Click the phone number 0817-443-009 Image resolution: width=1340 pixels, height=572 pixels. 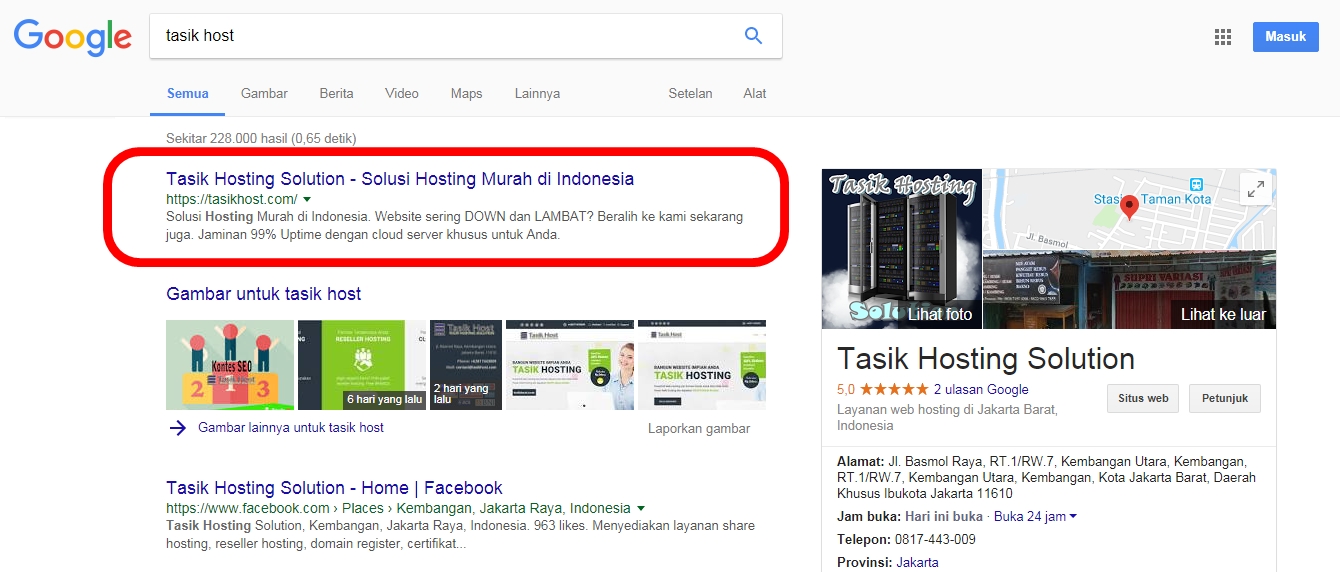935,539
